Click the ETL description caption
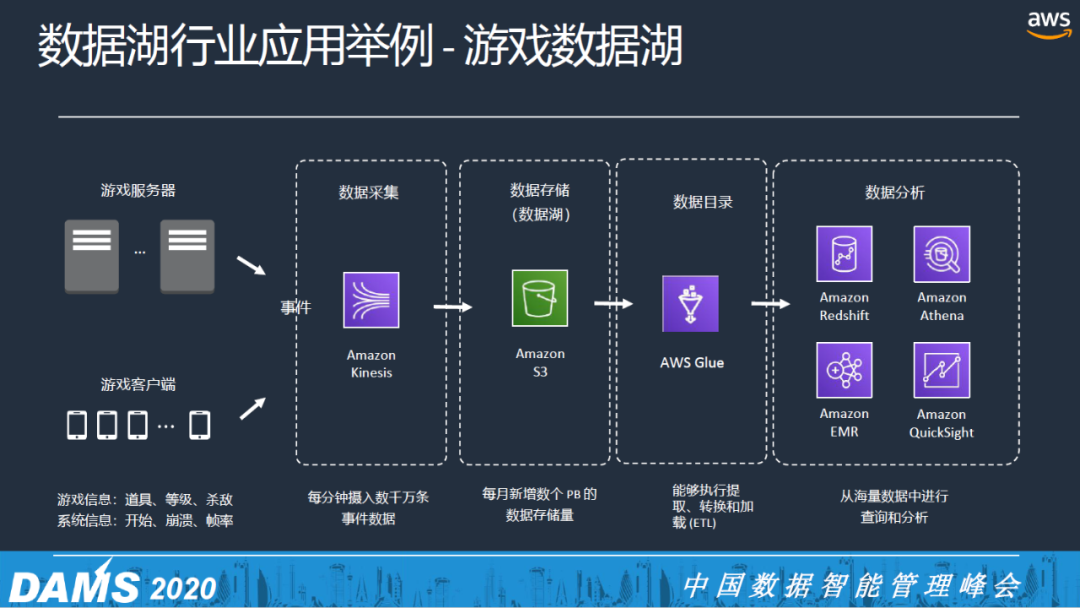The height and width of the screenshot is (608, 1080). (713, 506)
